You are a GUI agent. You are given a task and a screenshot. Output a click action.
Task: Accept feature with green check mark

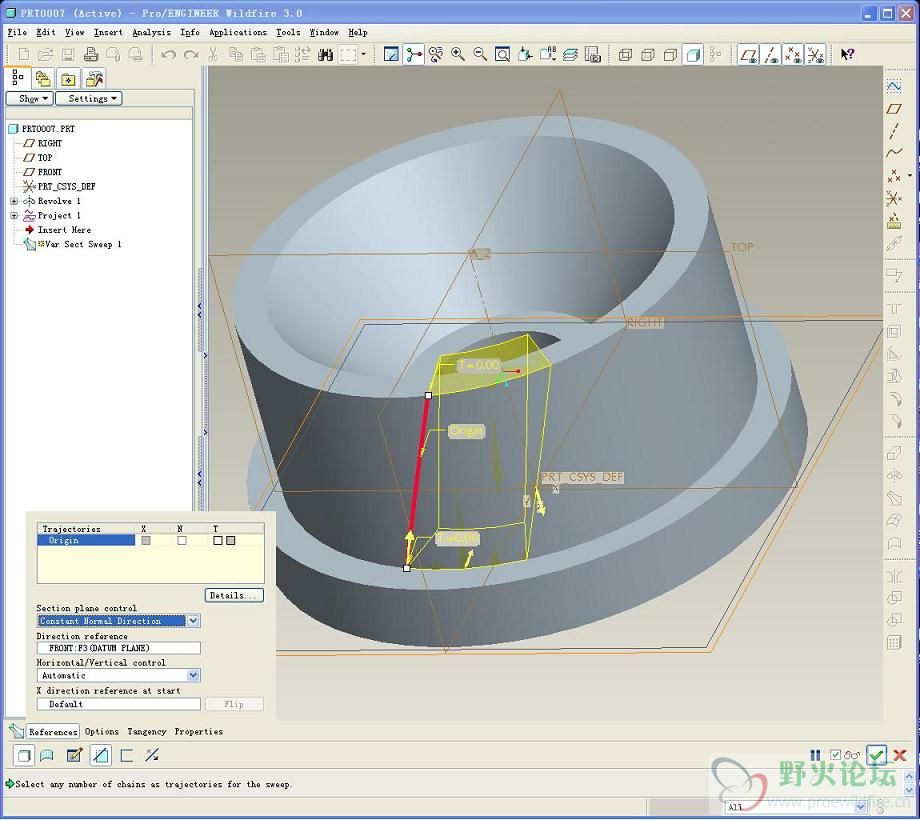coord(877,755)
